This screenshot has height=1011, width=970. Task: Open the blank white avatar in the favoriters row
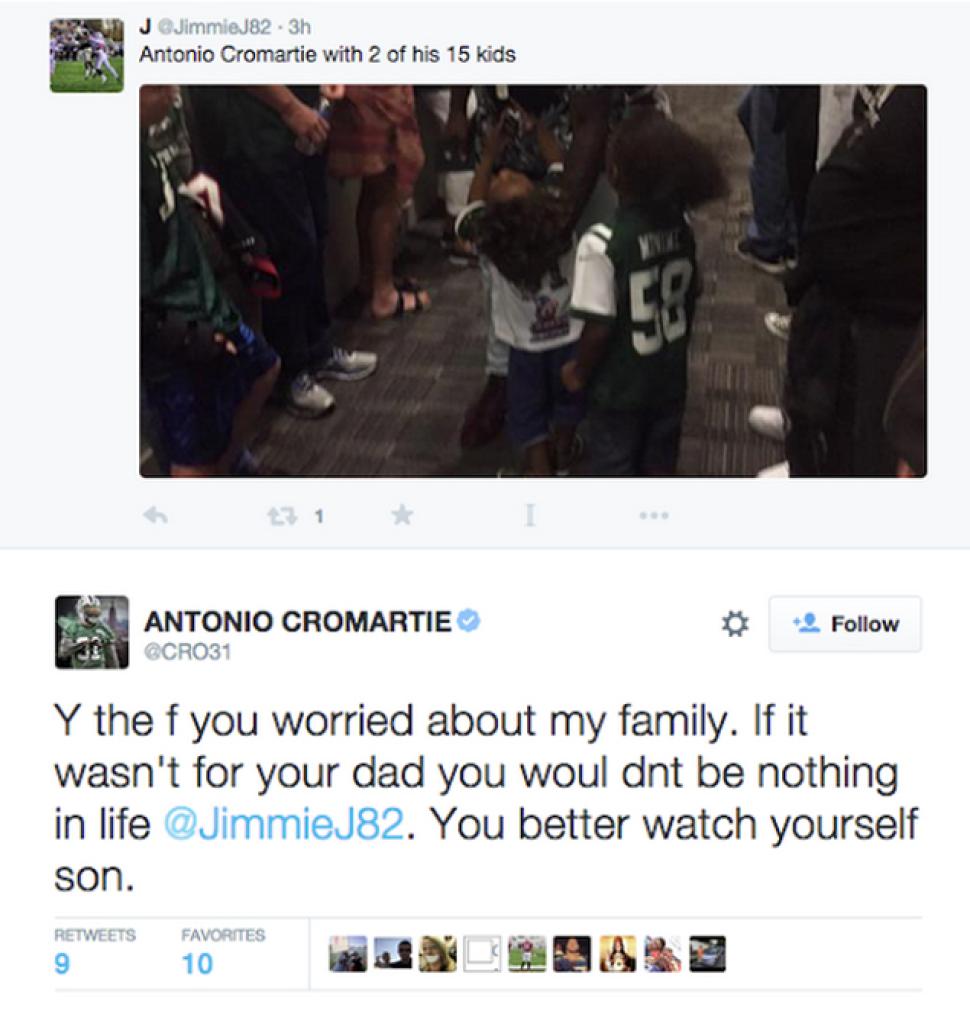pyautogui.click(x=483, y=954)
